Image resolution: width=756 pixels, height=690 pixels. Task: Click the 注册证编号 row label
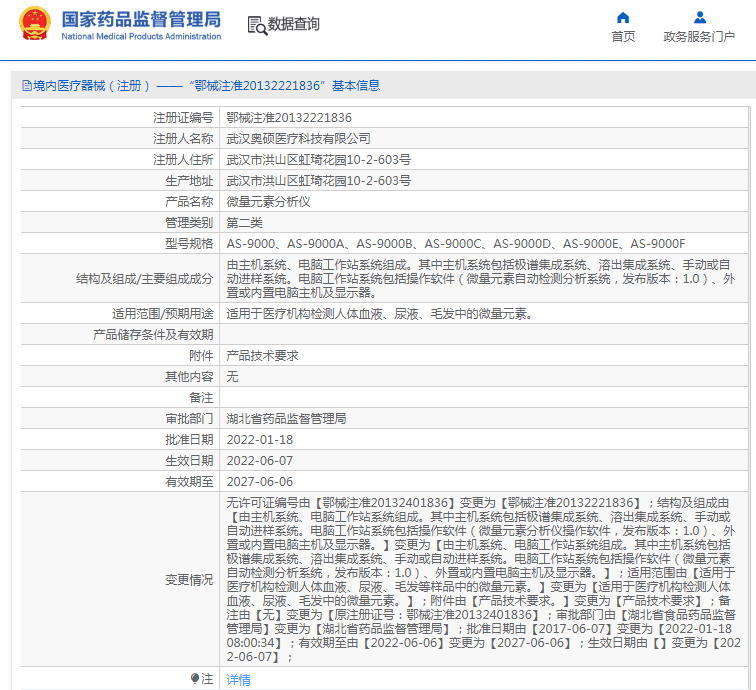(x=183, y=118)
